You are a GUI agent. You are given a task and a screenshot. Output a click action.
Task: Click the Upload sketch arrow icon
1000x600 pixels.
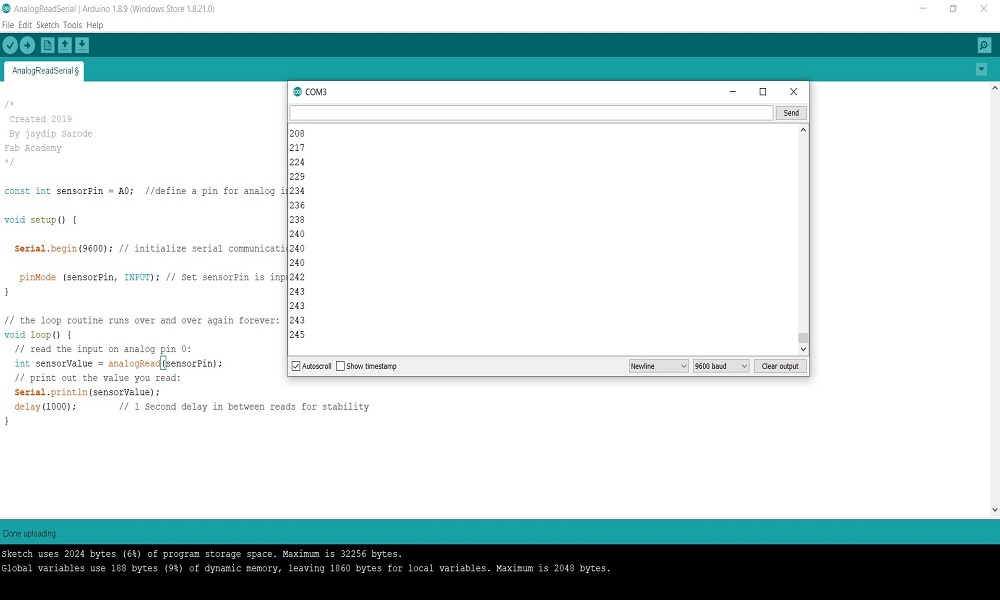click(x=27, y=45)
